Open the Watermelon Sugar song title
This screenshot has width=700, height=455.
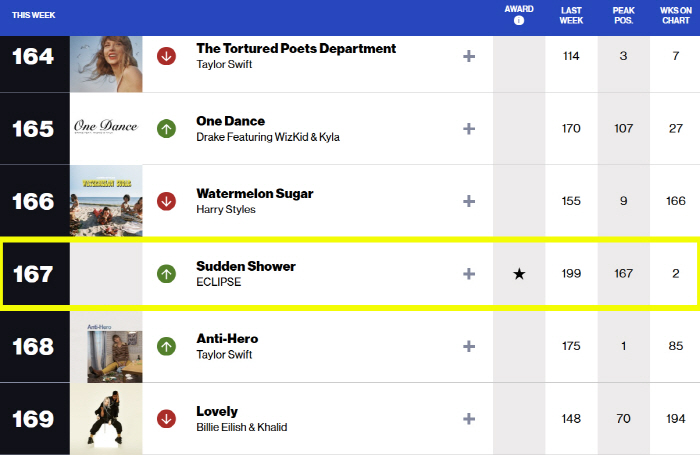255,193
